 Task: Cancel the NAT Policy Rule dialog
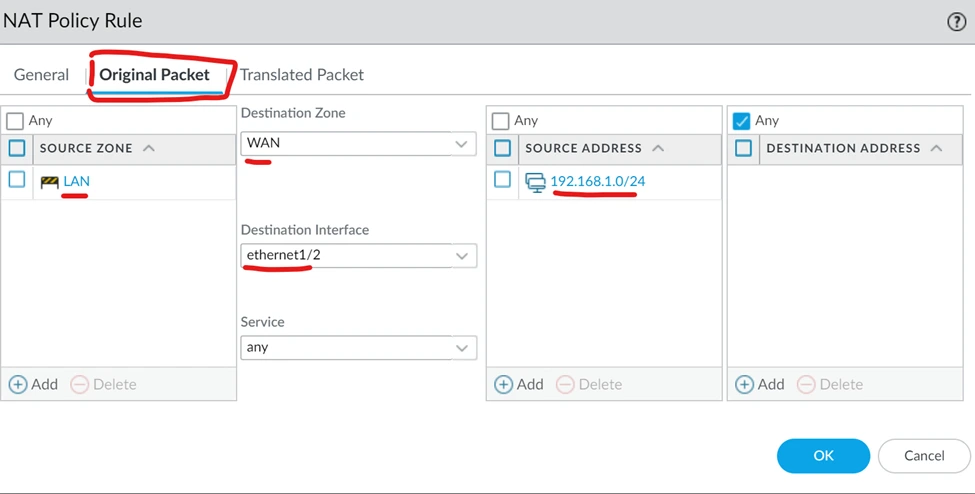pyautogui.click(x=923, y=455)
